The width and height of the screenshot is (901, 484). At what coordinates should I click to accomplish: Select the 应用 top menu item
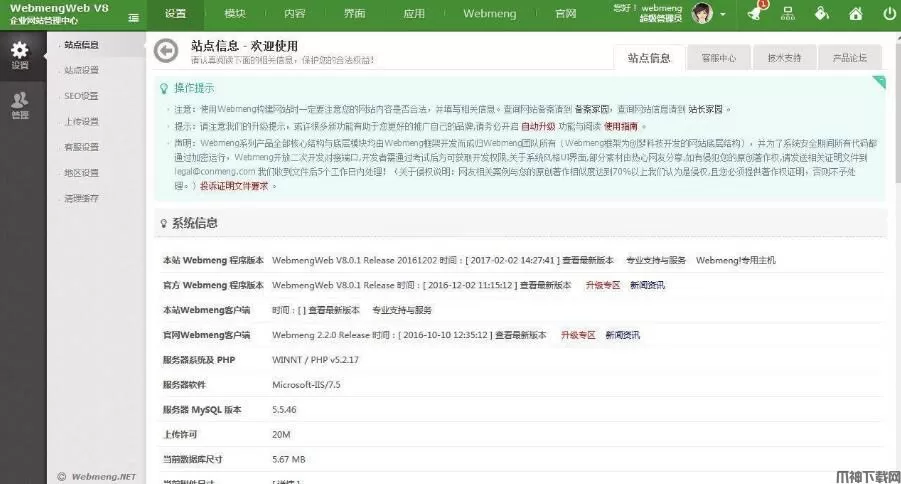pos(414,14)
